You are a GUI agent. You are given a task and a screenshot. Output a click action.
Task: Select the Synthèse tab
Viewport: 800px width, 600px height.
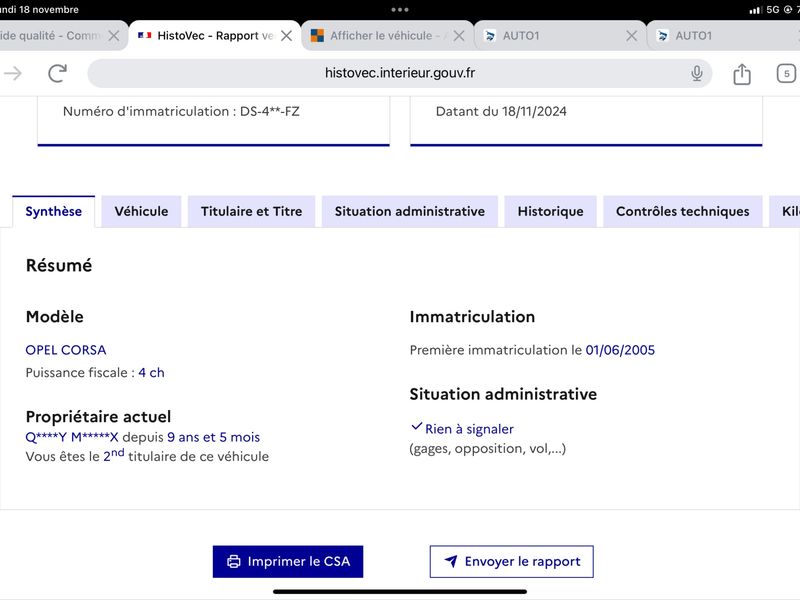click(54, 211)
